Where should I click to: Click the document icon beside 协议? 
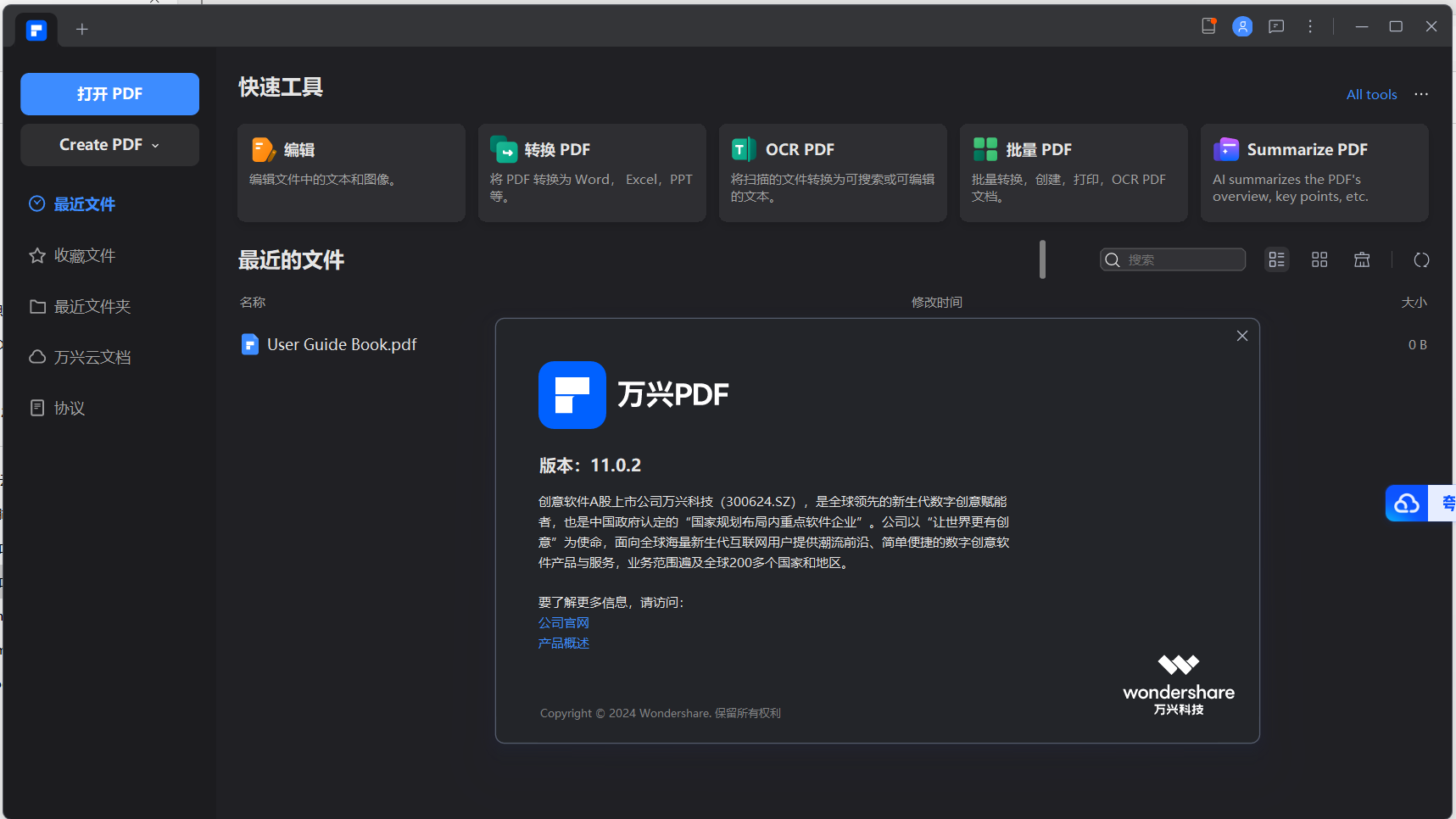[x=37, y=408]
